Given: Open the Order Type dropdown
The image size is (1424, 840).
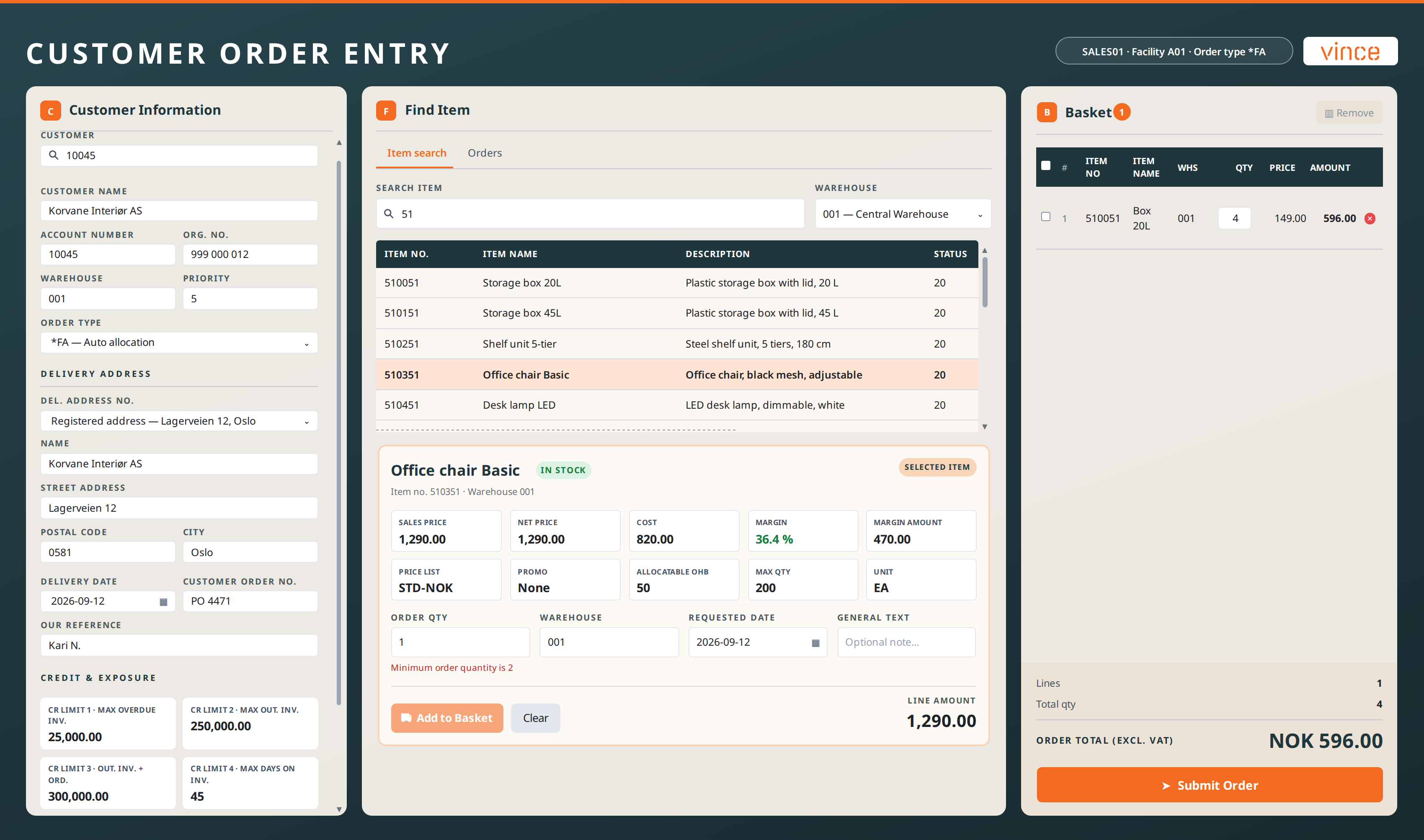Looking at the screenshot, I should tap(179, 343).
